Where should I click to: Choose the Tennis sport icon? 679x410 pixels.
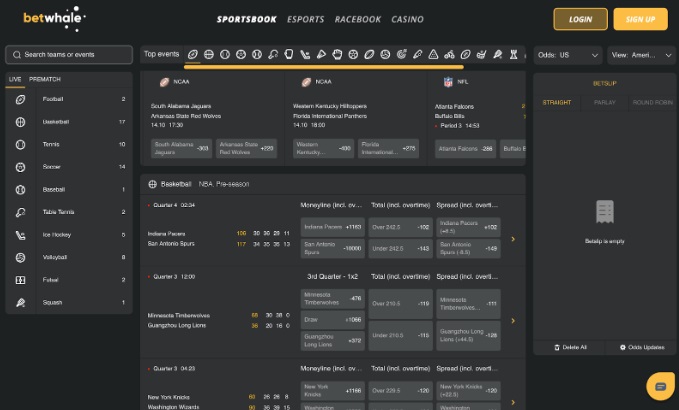pos(21,144)
